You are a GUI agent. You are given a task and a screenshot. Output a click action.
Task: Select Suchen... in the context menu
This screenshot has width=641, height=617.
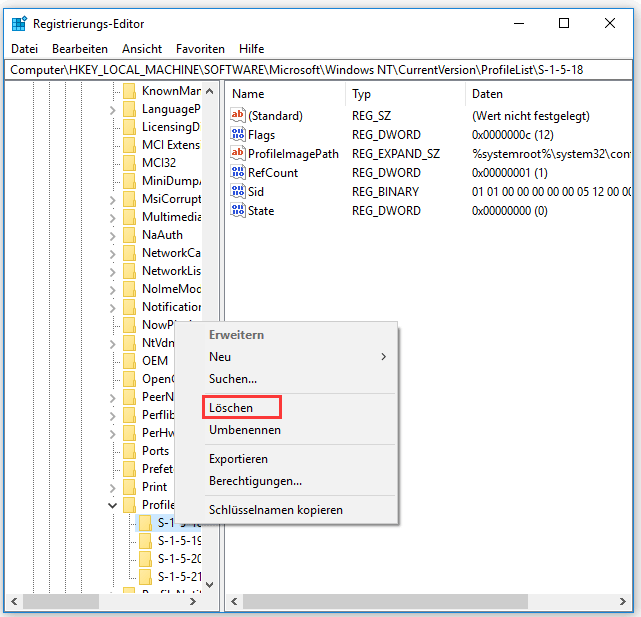tap(233, 379)
